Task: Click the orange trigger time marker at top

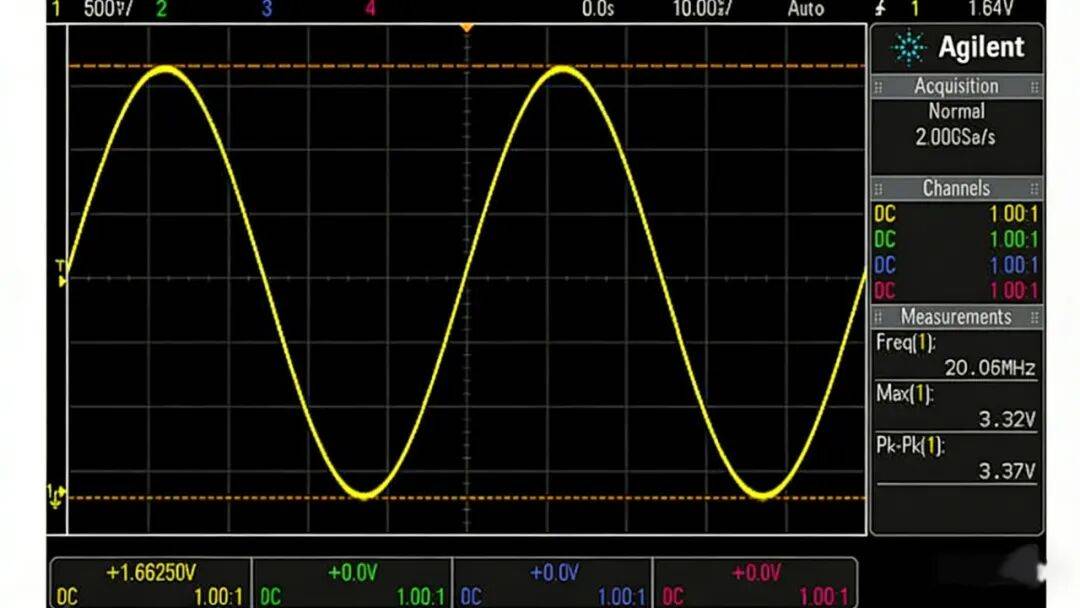Action: [x=466, y=28]
